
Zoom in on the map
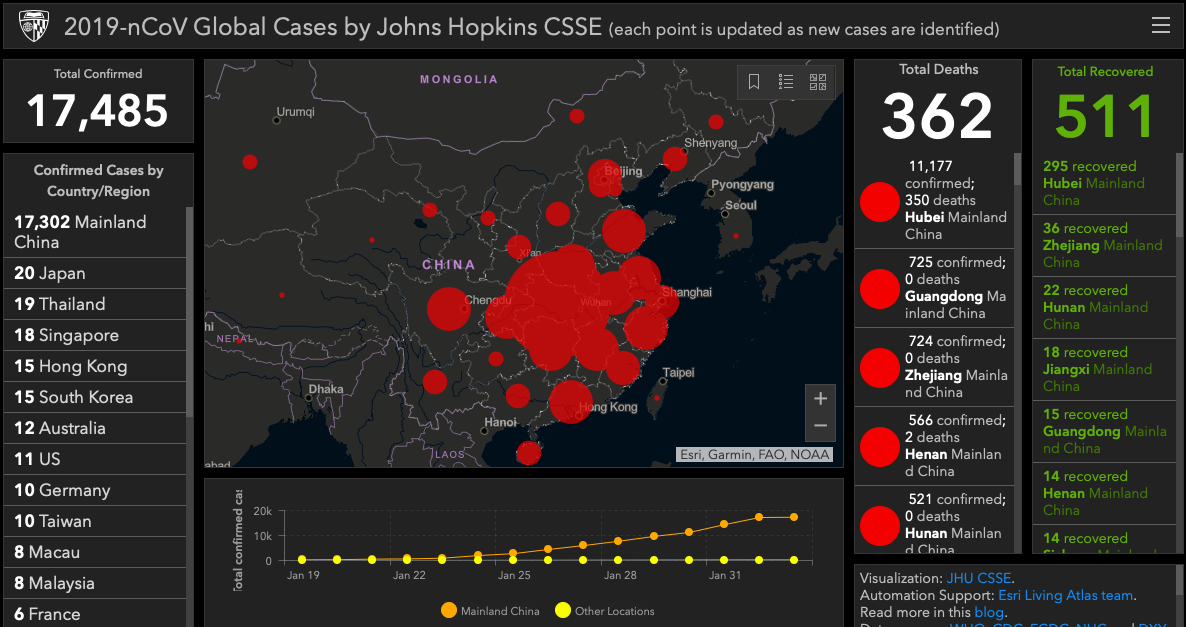820,399
